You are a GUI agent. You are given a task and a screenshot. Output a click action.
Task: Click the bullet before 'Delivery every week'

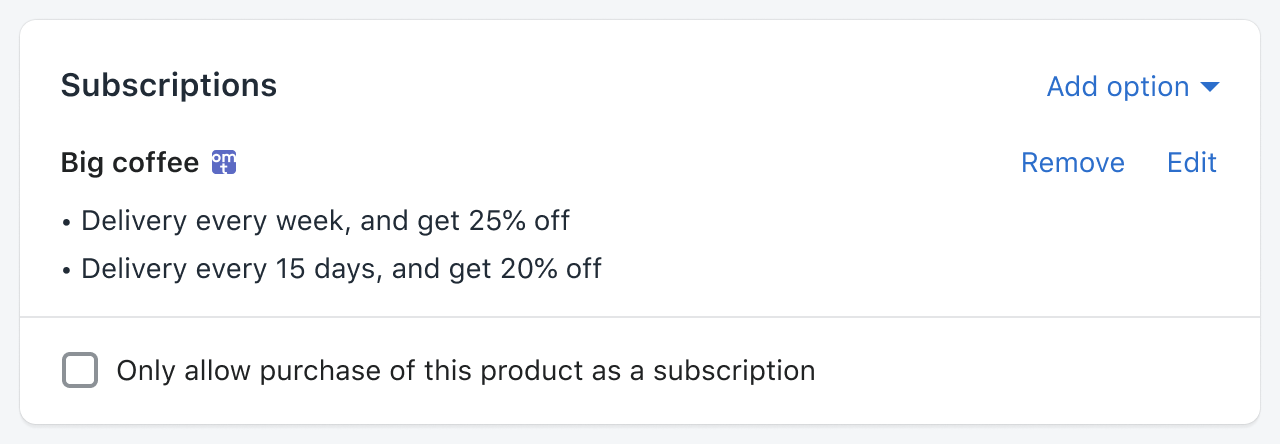pyautogui.click(x=67, y=221)
